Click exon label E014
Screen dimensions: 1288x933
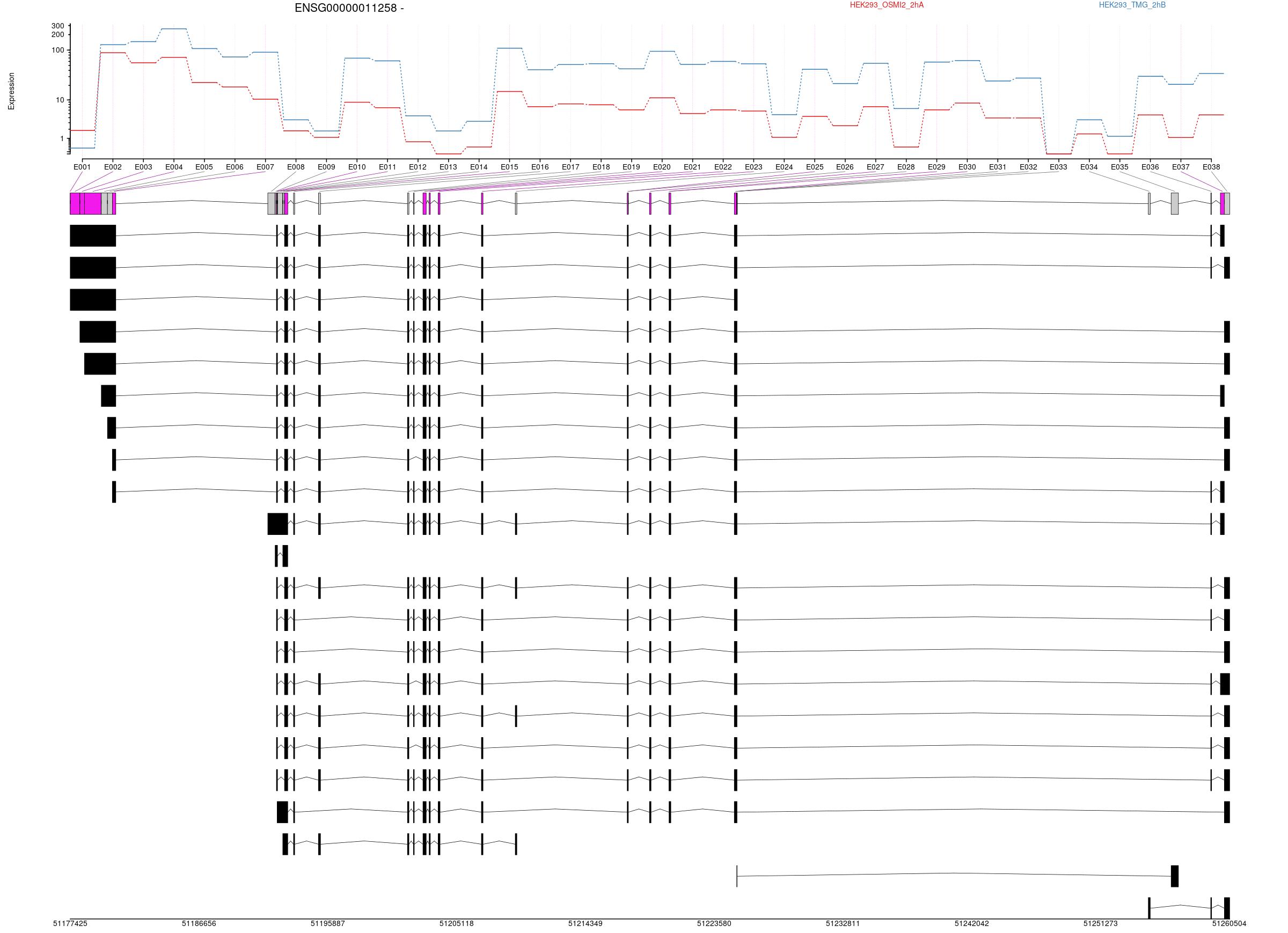479,167
